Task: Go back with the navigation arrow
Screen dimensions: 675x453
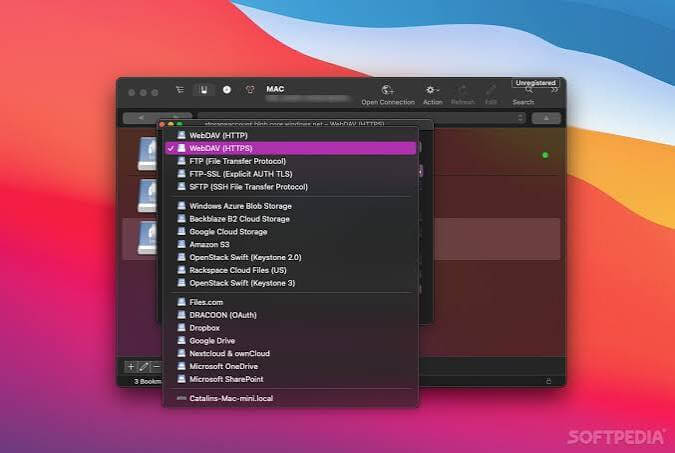Action: (141, 118)
